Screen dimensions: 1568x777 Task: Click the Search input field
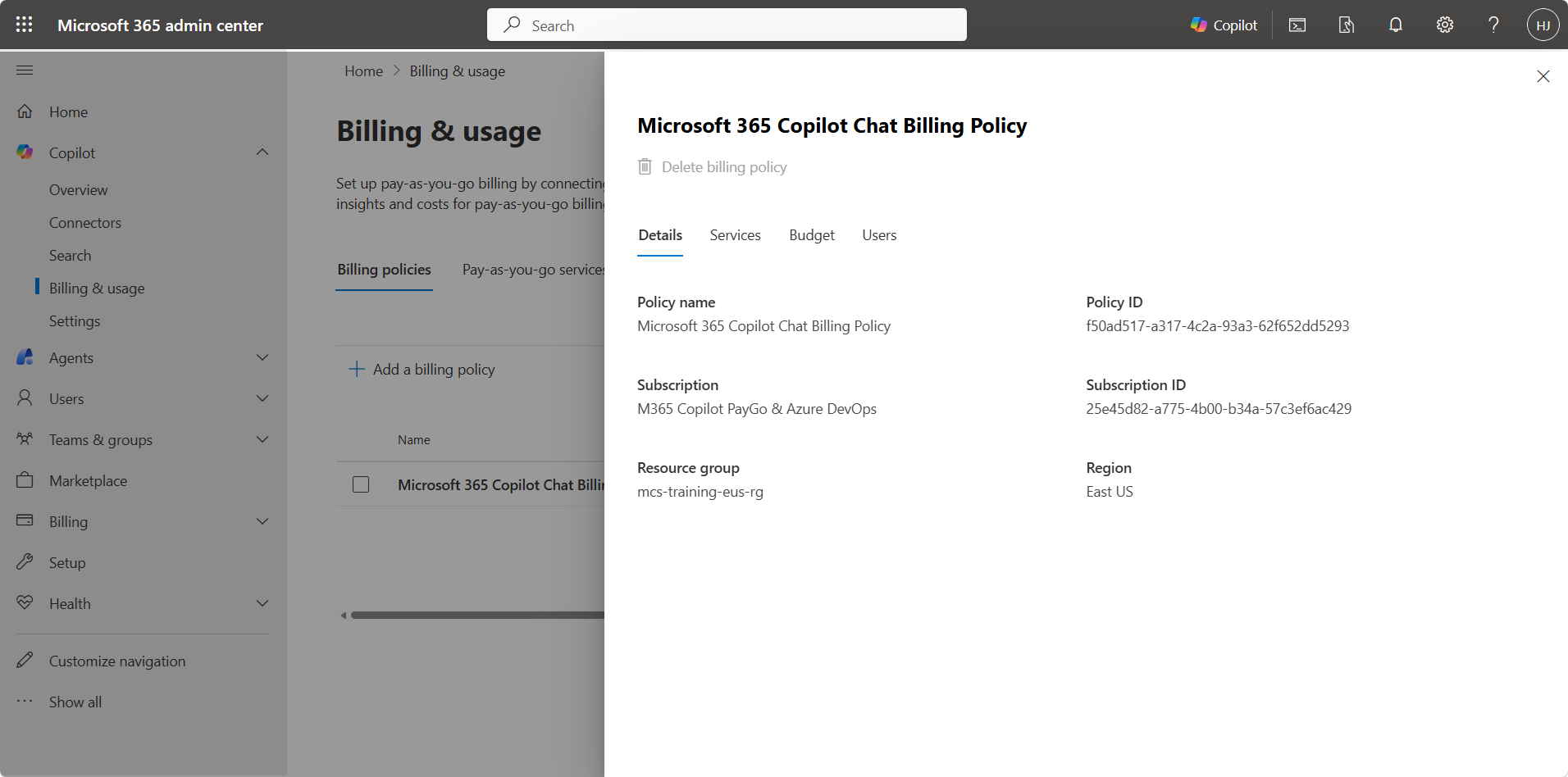[x=727, y=25]
